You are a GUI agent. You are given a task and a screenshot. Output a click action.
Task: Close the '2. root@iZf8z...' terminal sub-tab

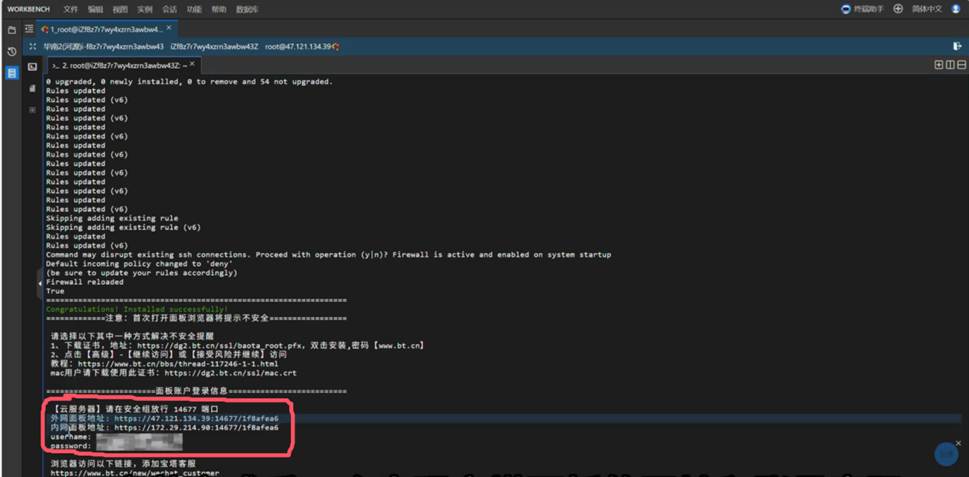tap(192, 65)
